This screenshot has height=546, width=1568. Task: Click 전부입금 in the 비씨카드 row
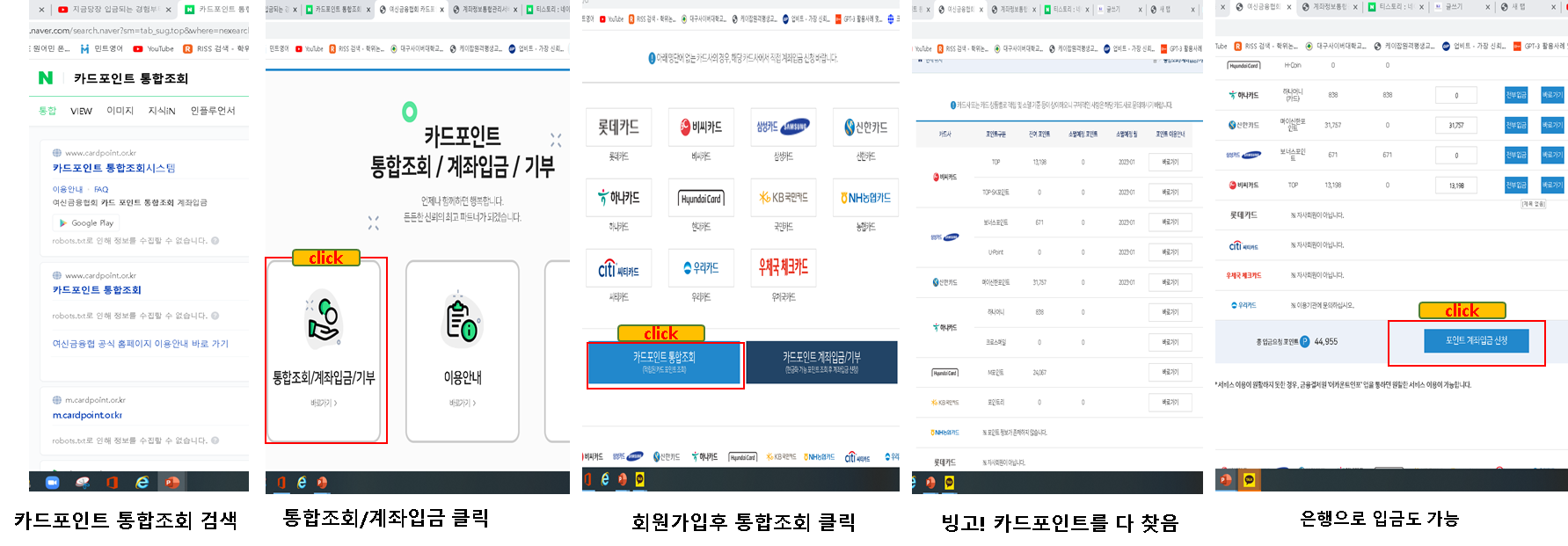1515,185
